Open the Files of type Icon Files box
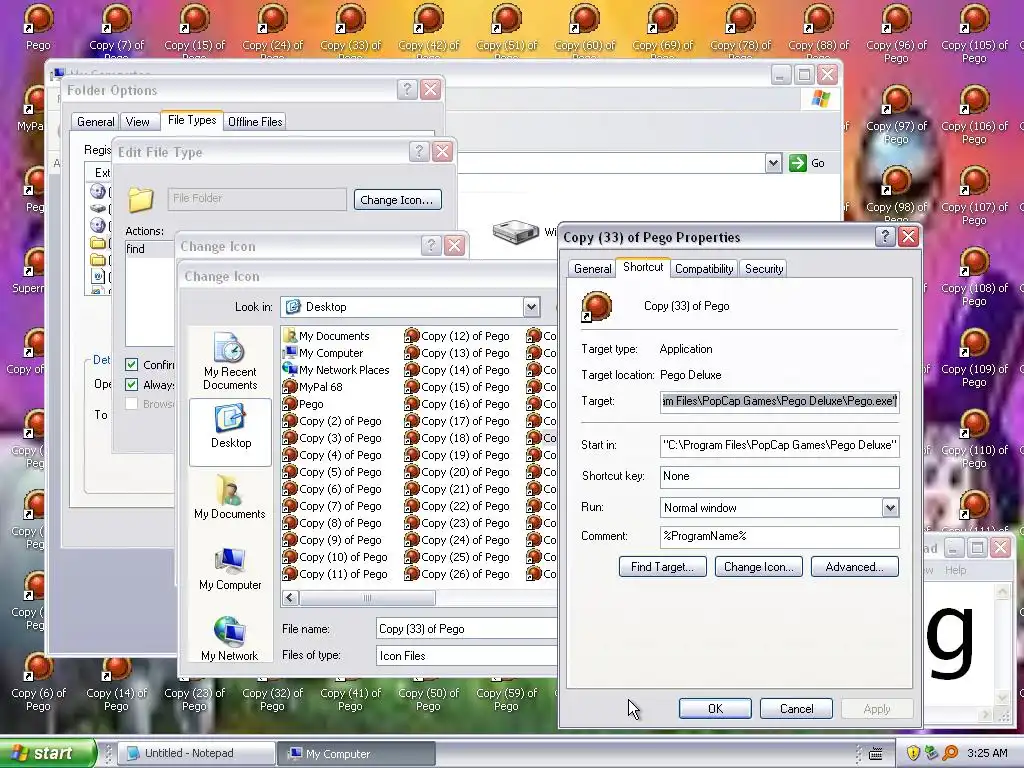1024x768 pixels. tap(466, 656)
